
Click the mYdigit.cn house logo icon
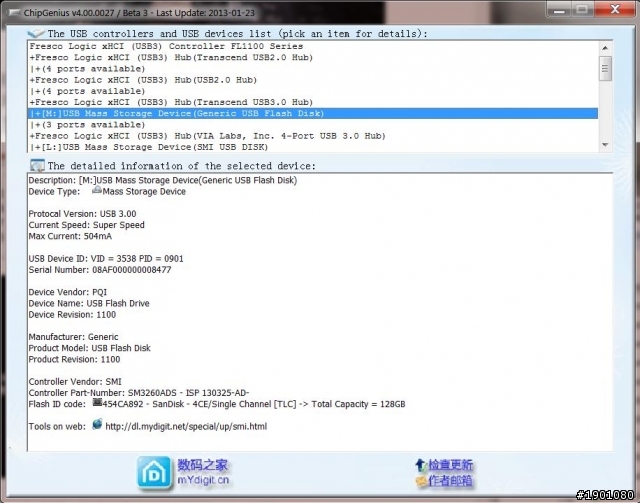(154, 472)
